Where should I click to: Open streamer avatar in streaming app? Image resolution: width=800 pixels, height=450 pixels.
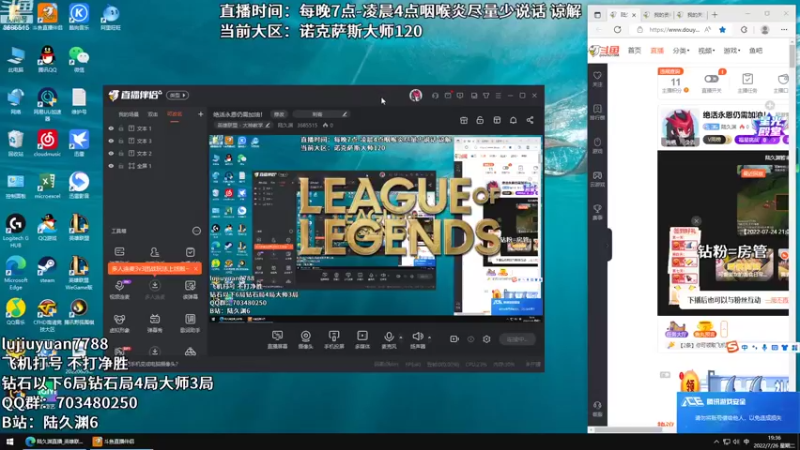click(416, 95)
